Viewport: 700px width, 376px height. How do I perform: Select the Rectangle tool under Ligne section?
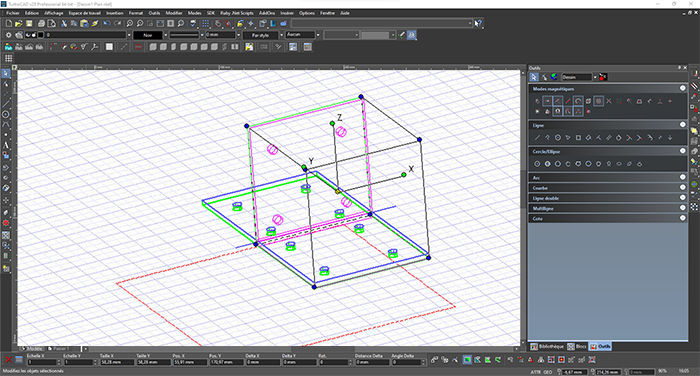[578, 138]
